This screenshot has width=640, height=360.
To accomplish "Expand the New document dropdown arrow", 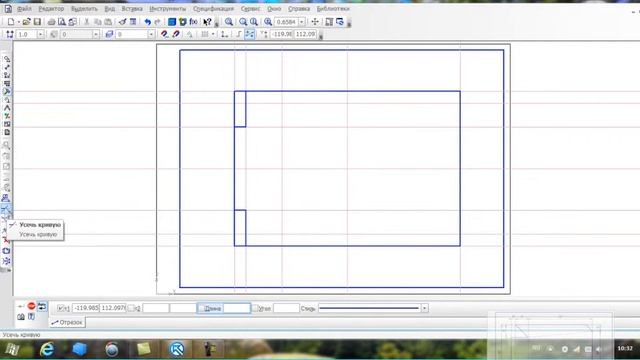I will tap(19, 22).
